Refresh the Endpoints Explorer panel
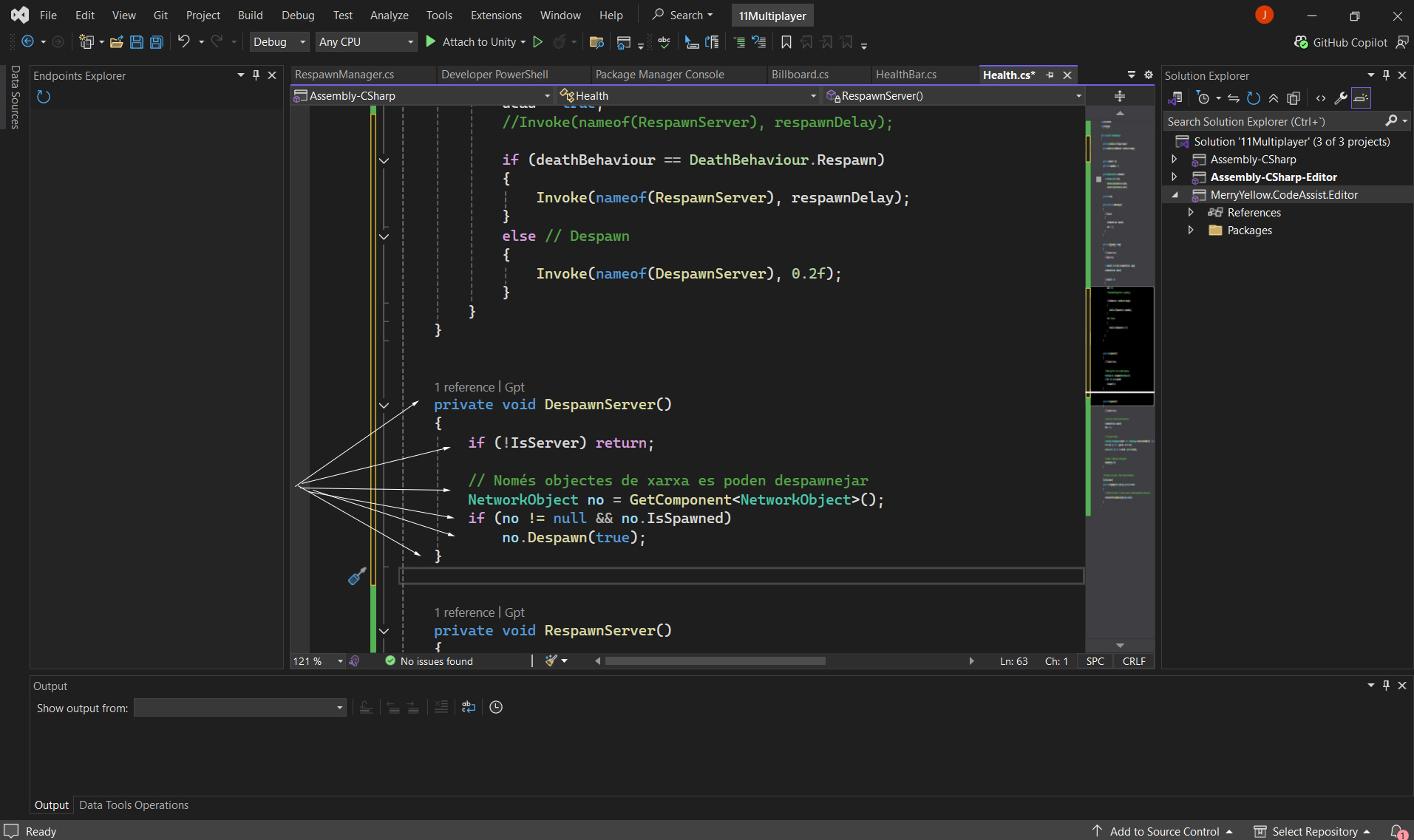 coord(44,97)
